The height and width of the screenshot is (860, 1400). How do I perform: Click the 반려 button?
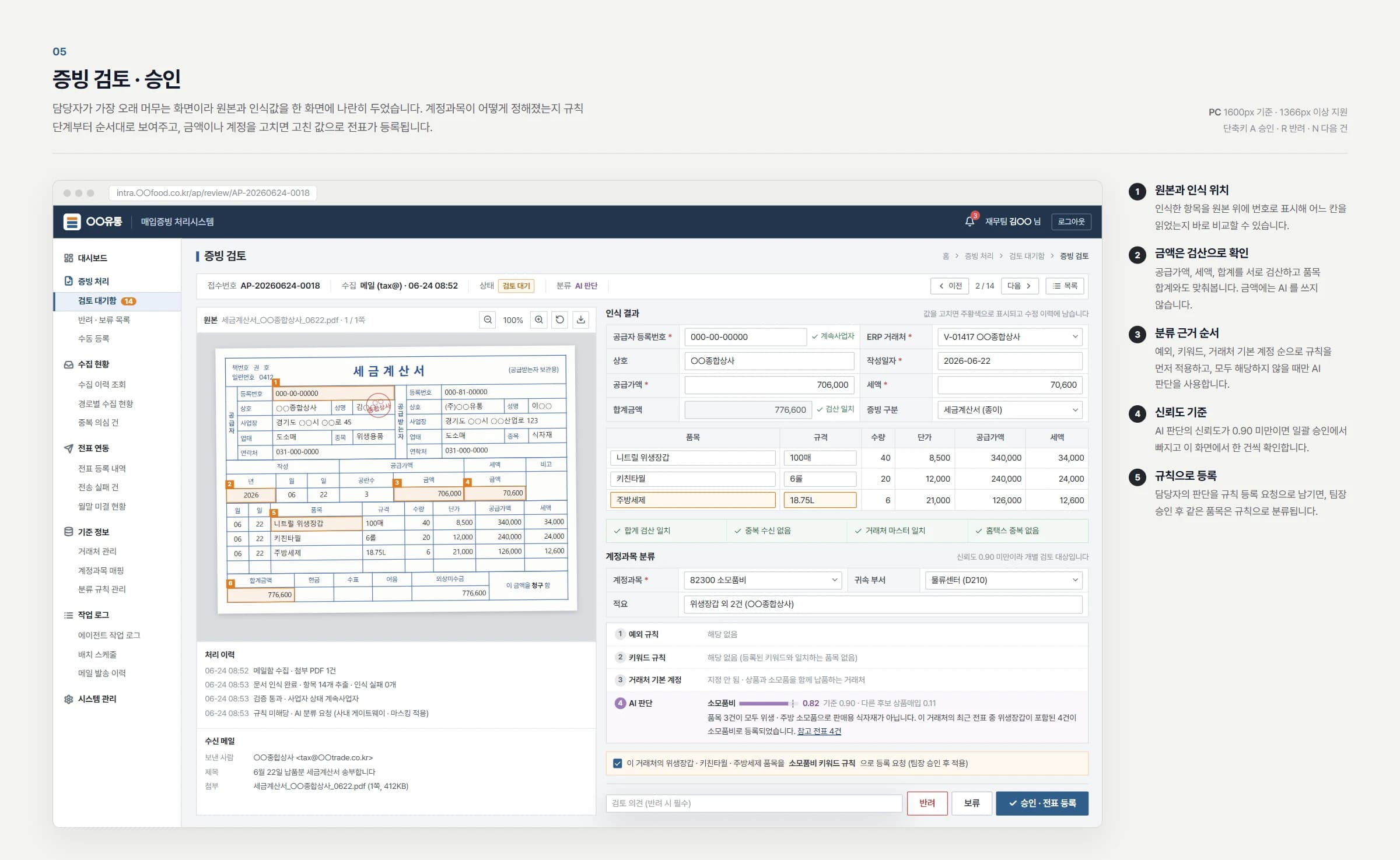tap(927, 803)
